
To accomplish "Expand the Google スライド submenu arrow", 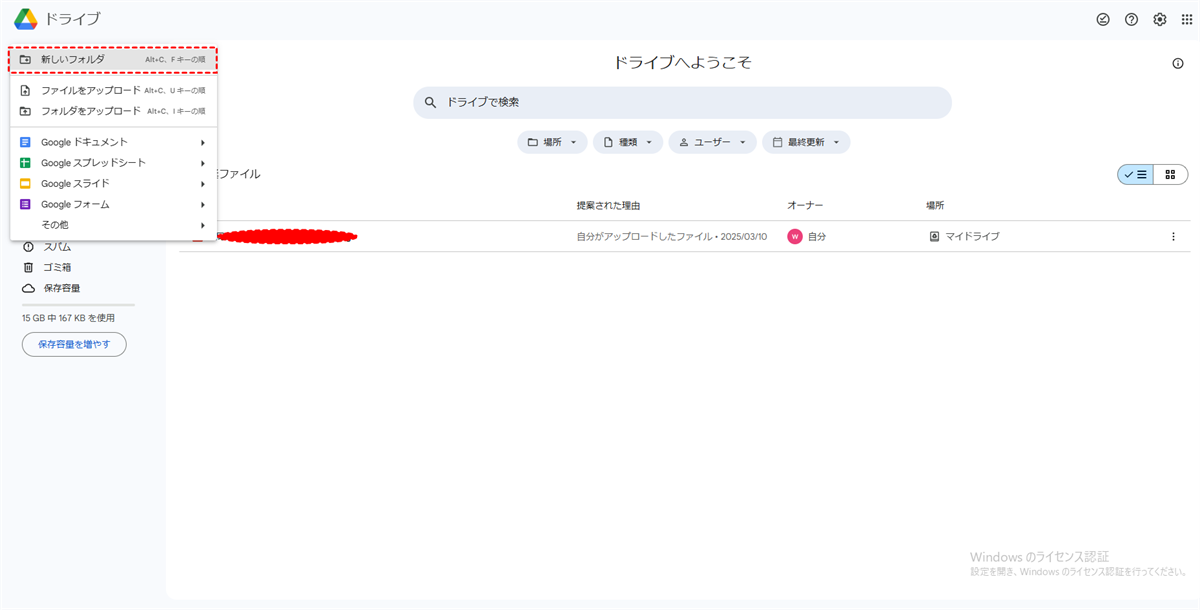I will point(202,184).
